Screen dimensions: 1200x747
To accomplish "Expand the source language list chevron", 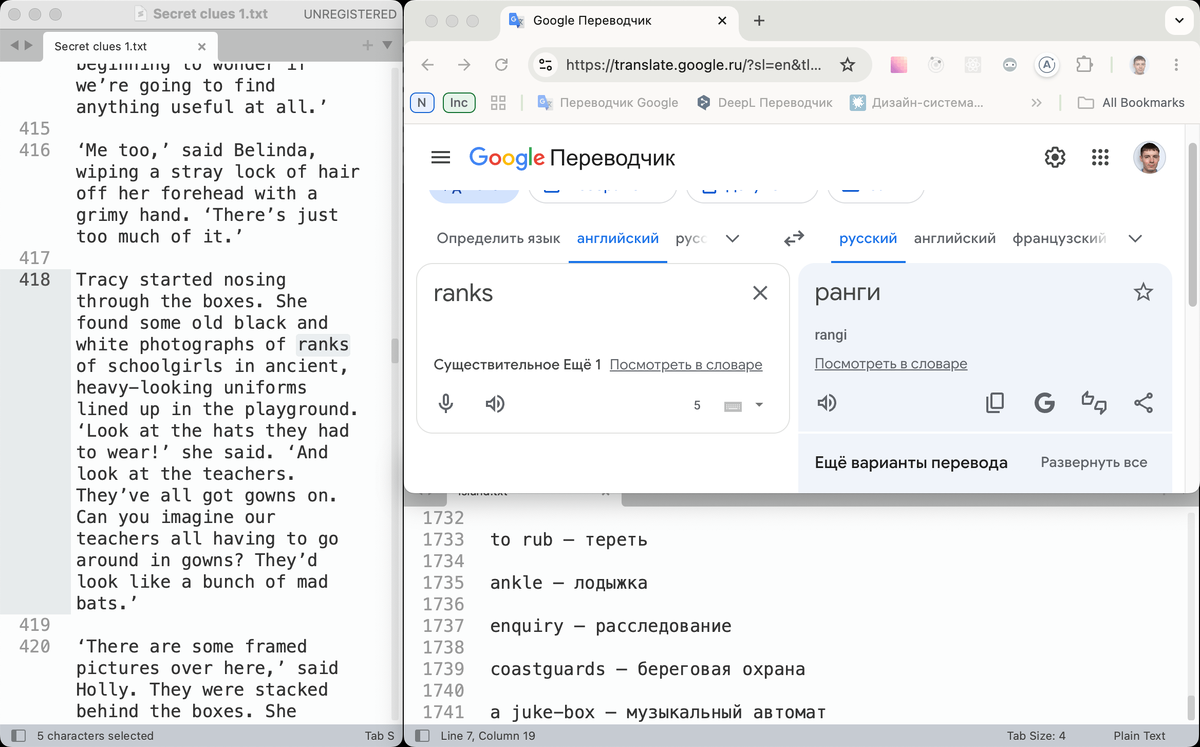I will (x=733, y=239).
